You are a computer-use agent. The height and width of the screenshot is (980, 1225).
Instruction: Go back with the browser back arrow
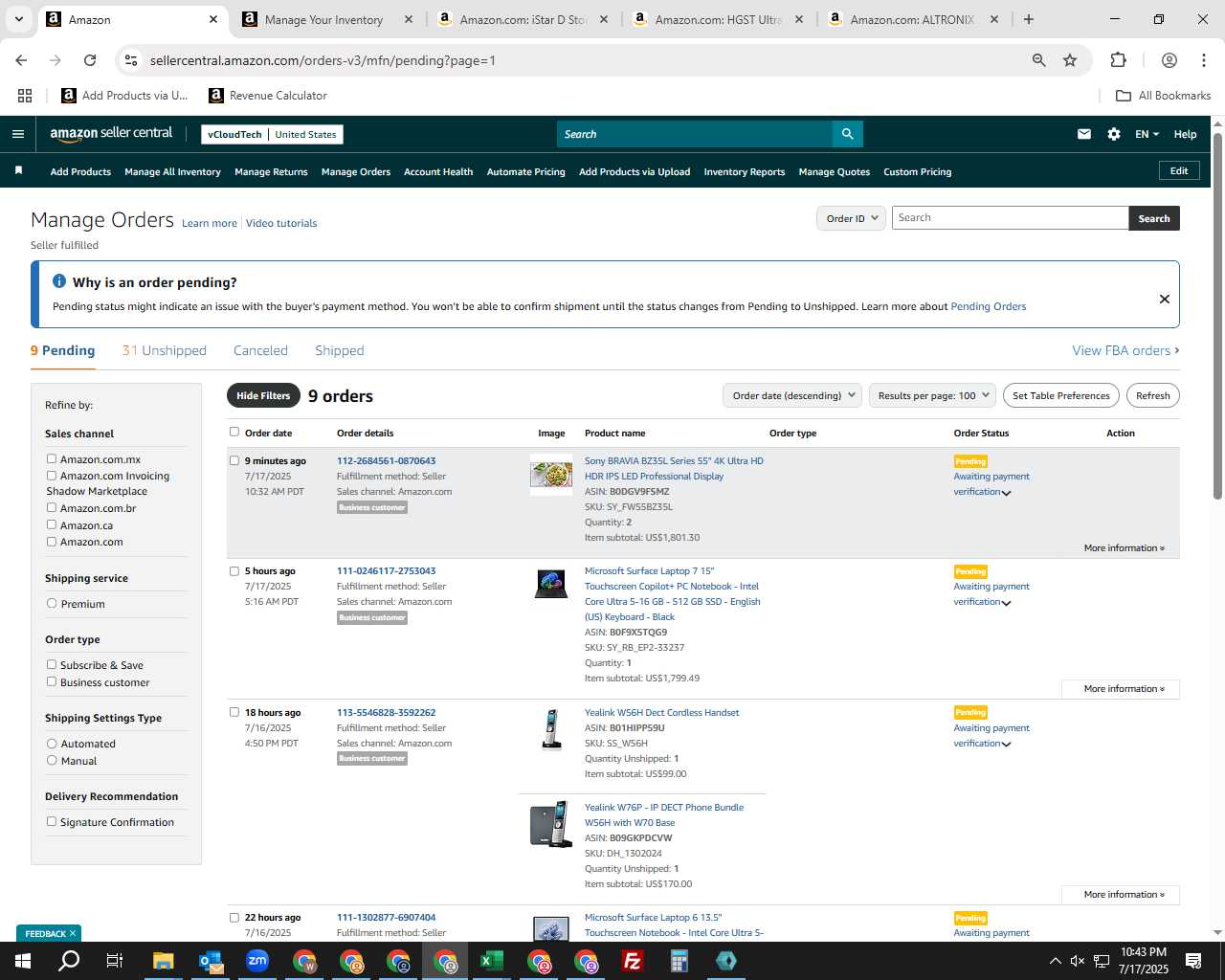click(x=21, y=60)
